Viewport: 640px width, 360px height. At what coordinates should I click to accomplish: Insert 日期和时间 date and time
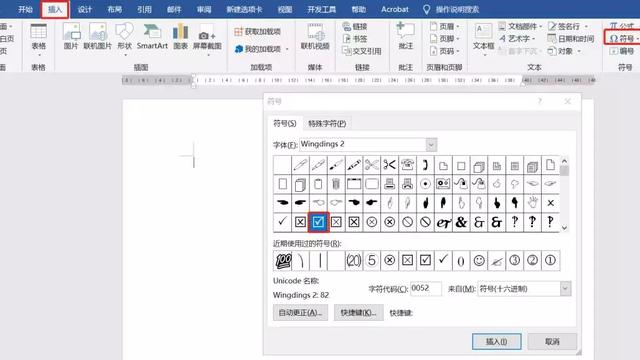pyautogui.click(x=571, y=39)
